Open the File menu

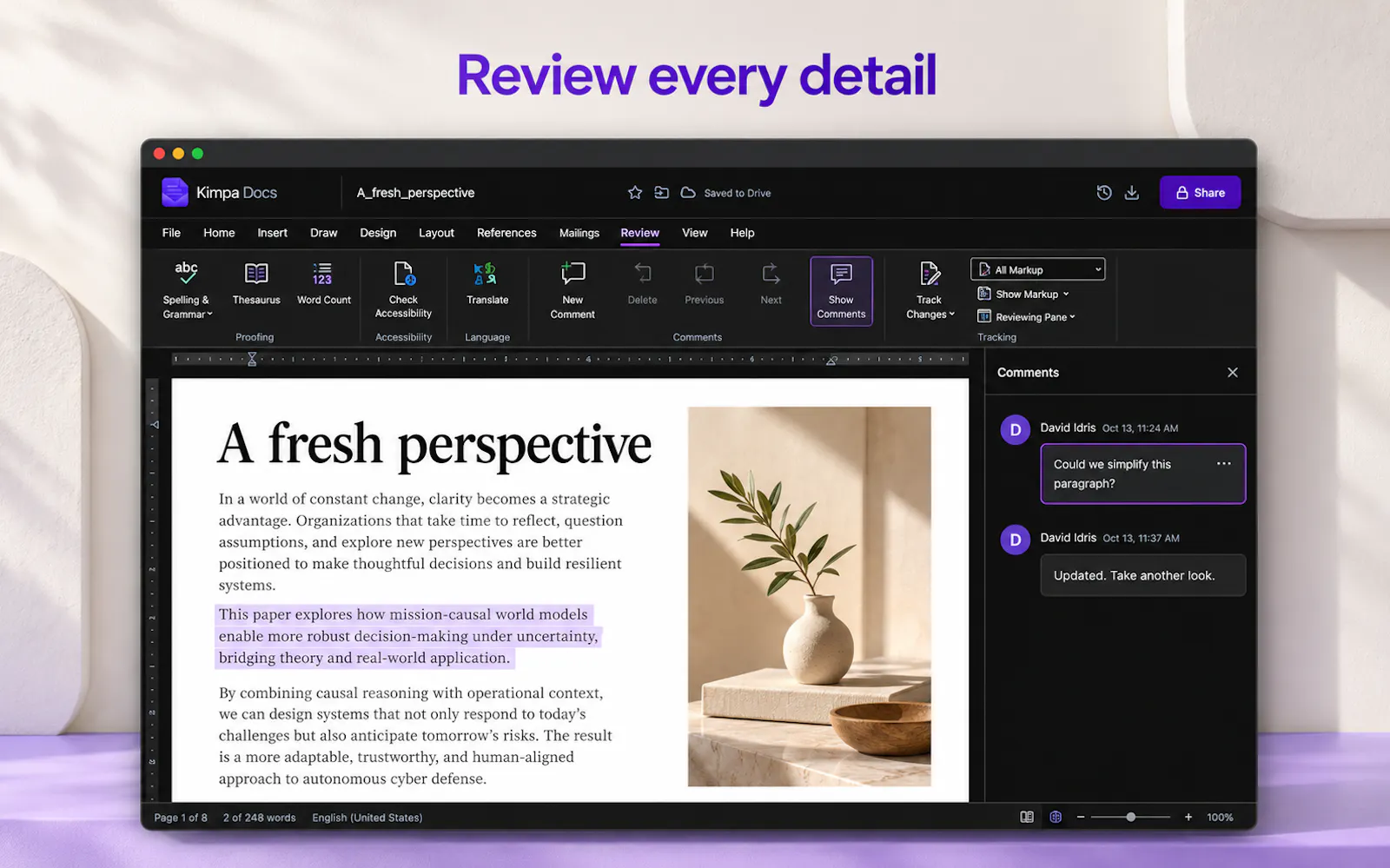tap(171, 233)
